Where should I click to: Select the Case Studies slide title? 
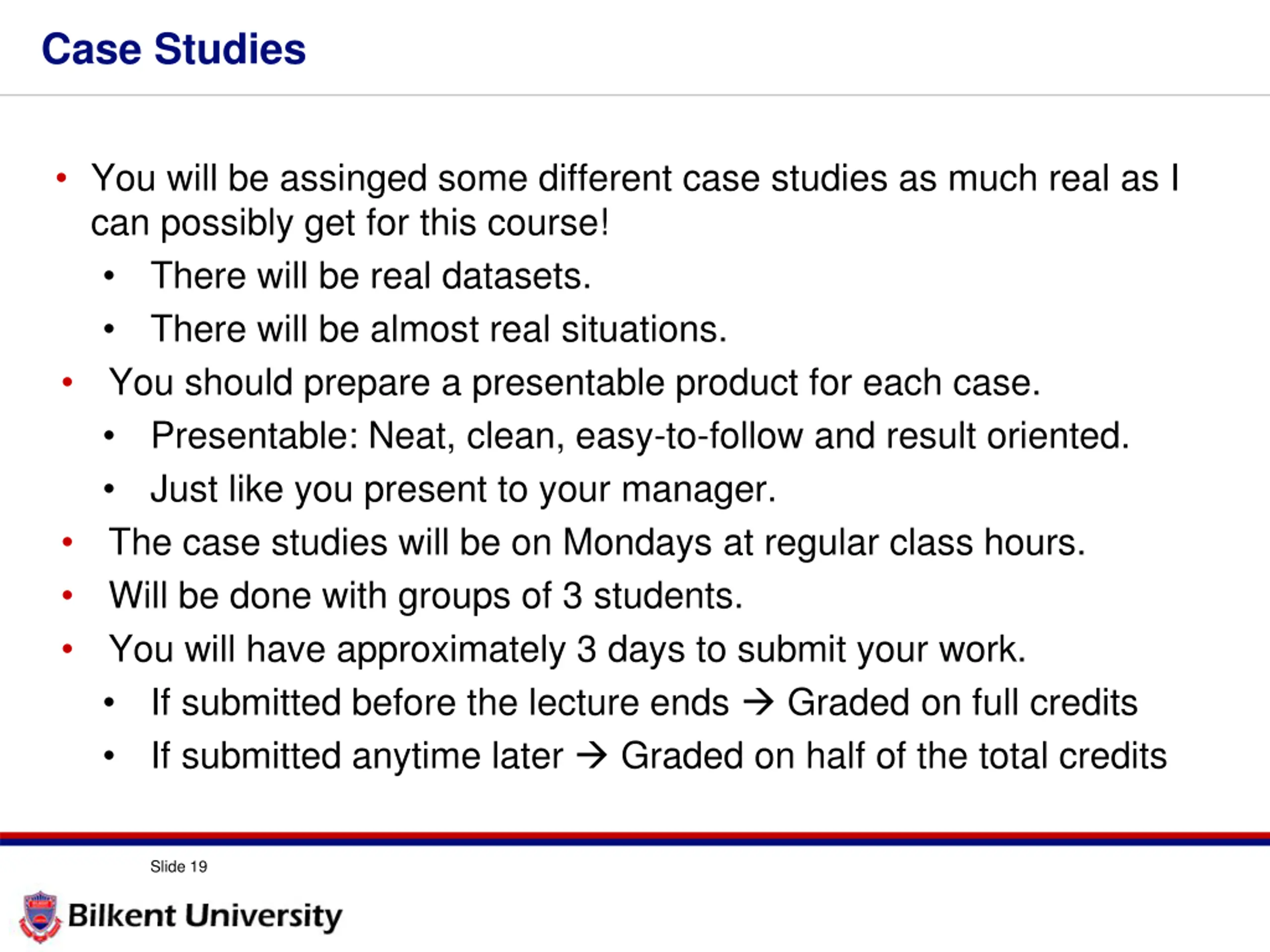[x=174, y=50]
